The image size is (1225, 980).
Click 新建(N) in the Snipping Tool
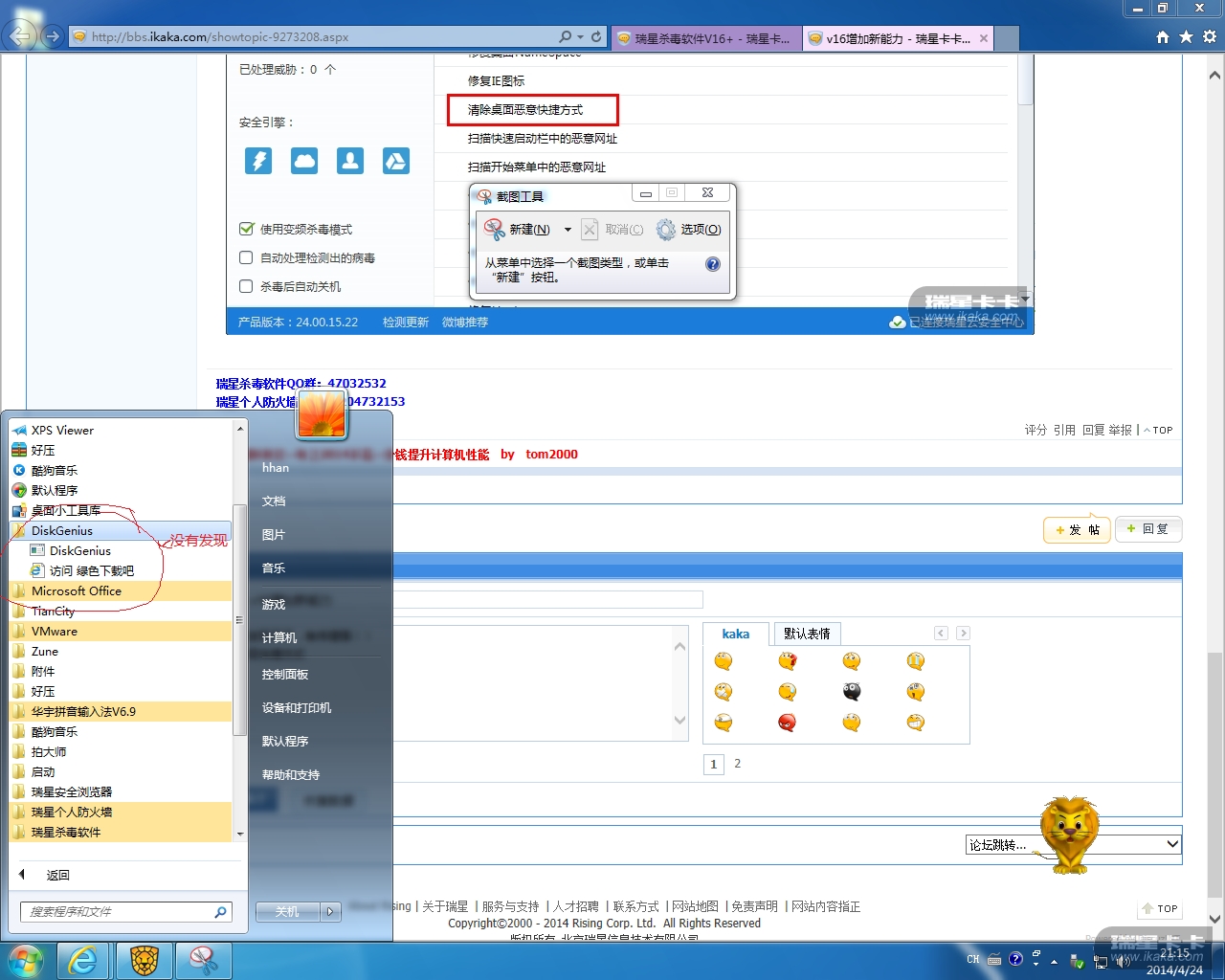(x=518, y=230)
